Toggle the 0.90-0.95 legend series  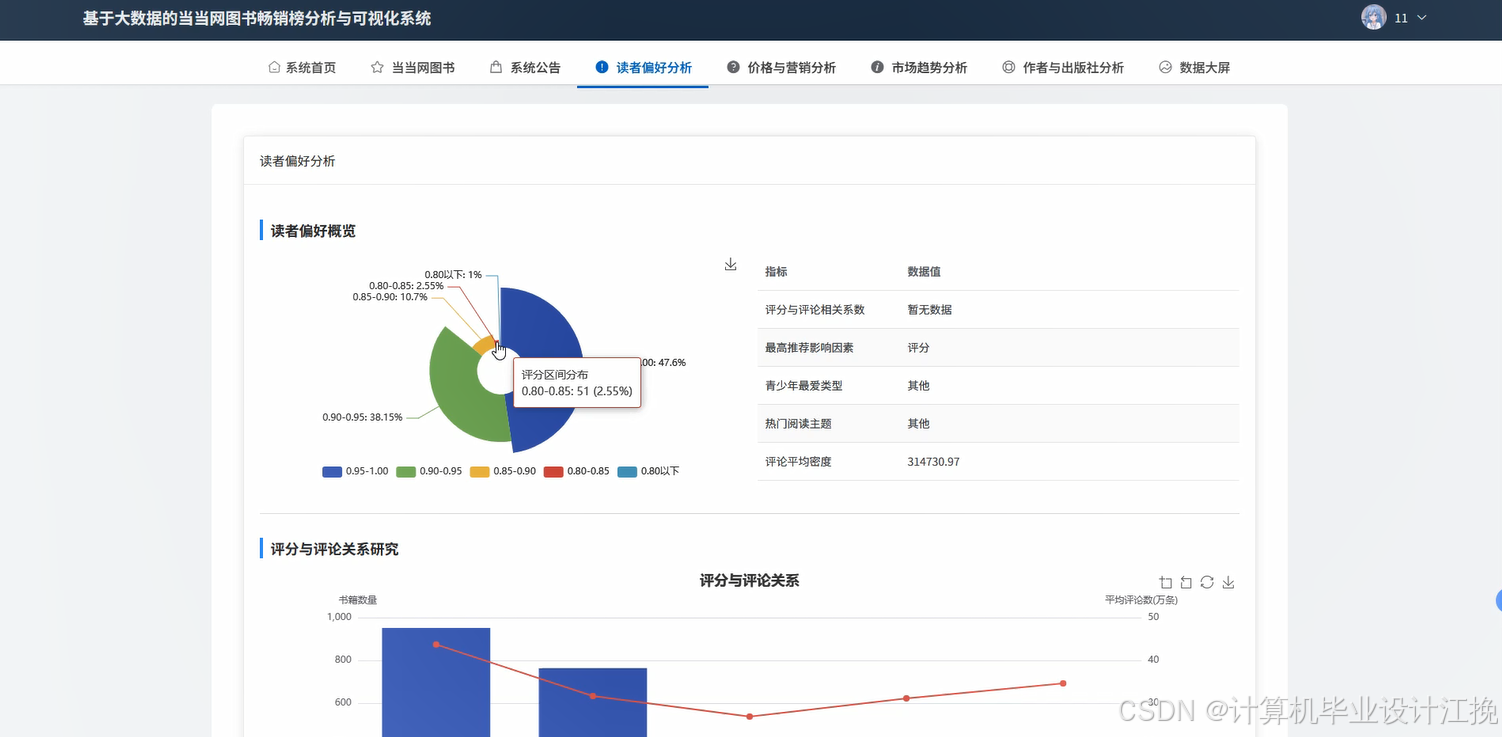coord(429,471)
